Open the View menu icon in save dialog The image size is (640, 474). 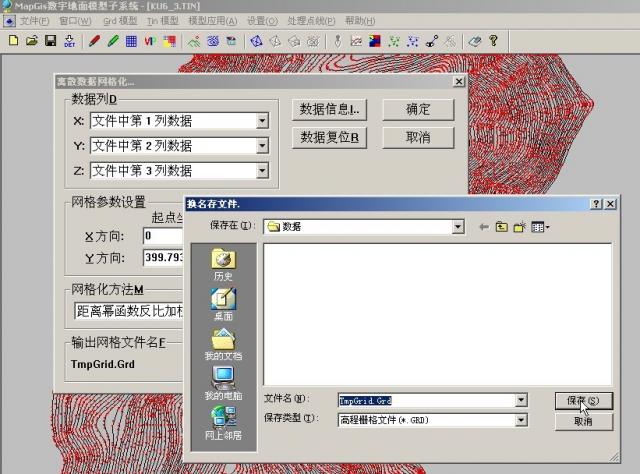541,227
